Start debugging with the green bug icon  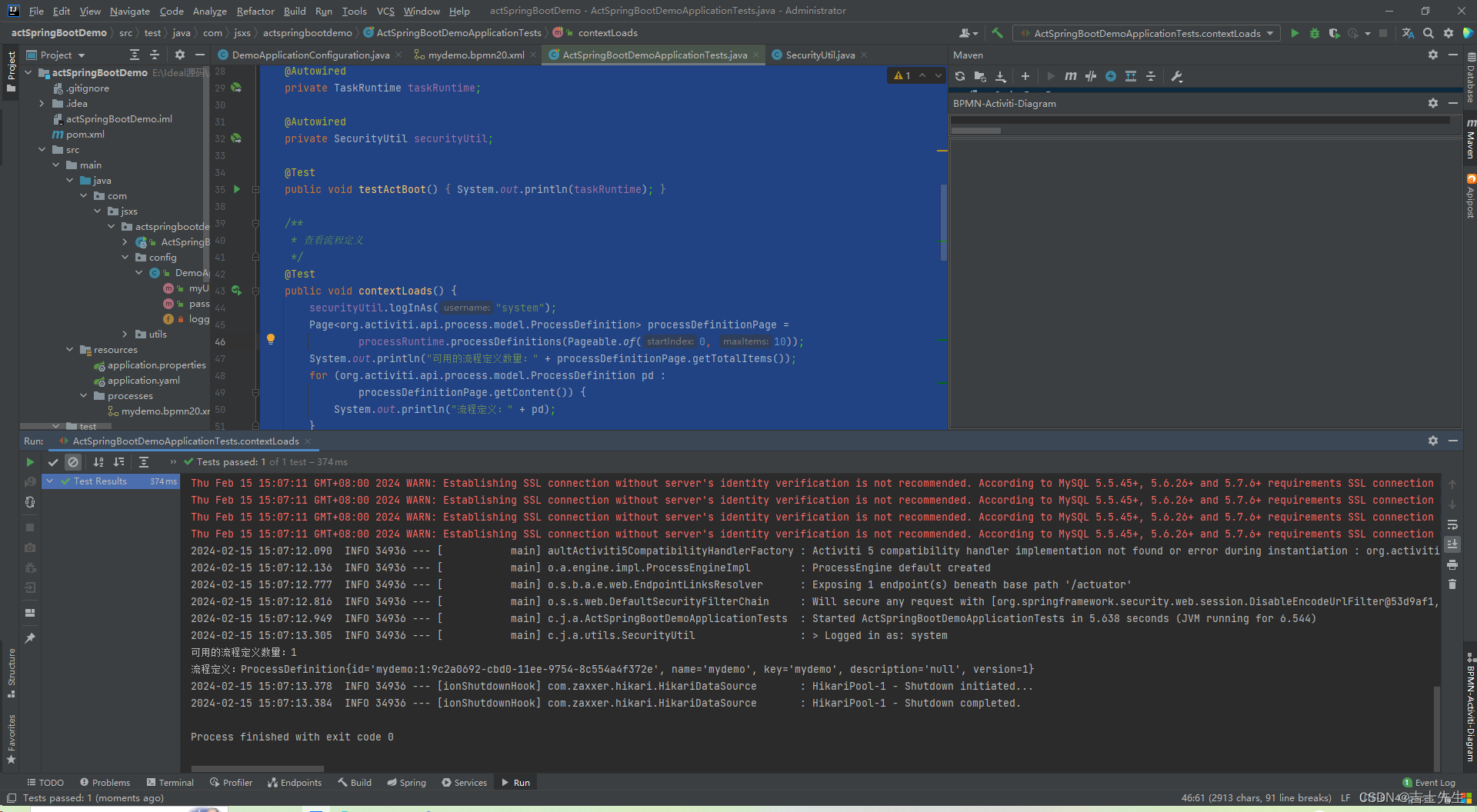click(x=1315, y=33)
